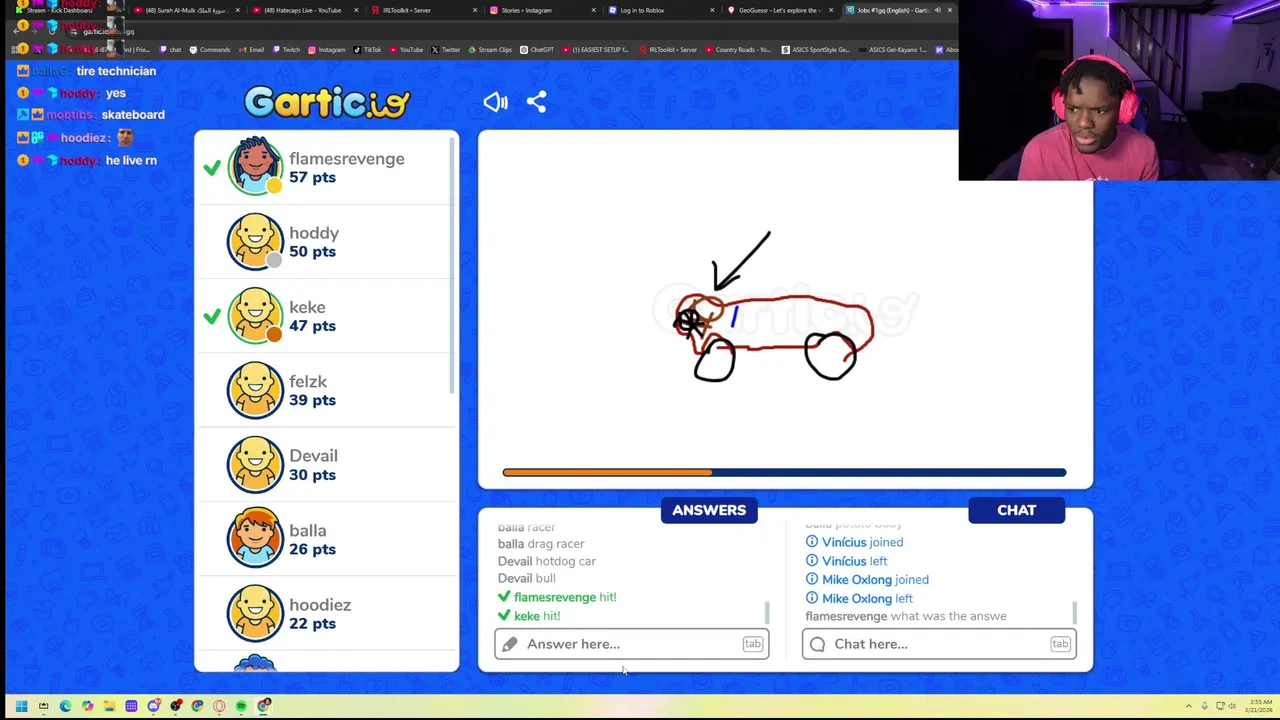This screenshot has height=720, width=1280.
Task: Select the CHAT panel header
Action: (x=1016, y=510)
